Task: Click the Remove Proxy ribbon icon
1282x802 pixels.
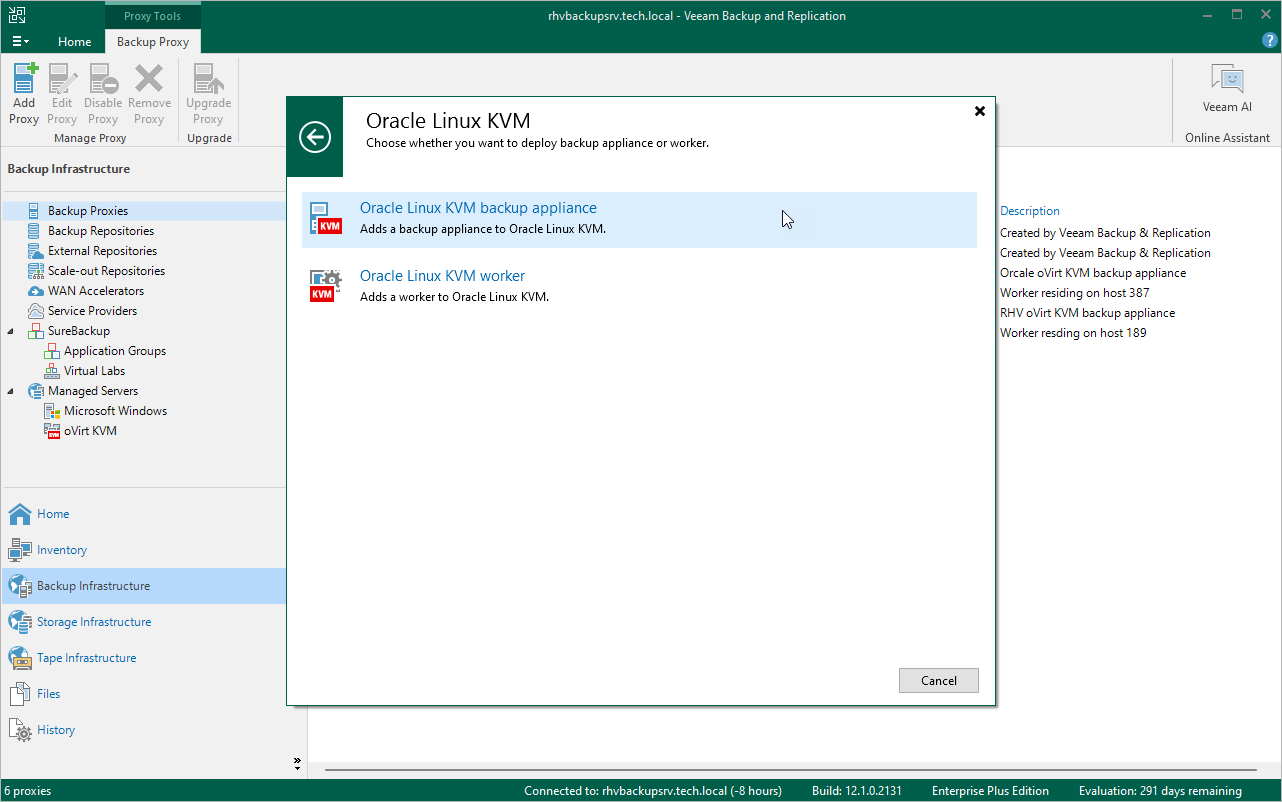Action: pos(149,94)
